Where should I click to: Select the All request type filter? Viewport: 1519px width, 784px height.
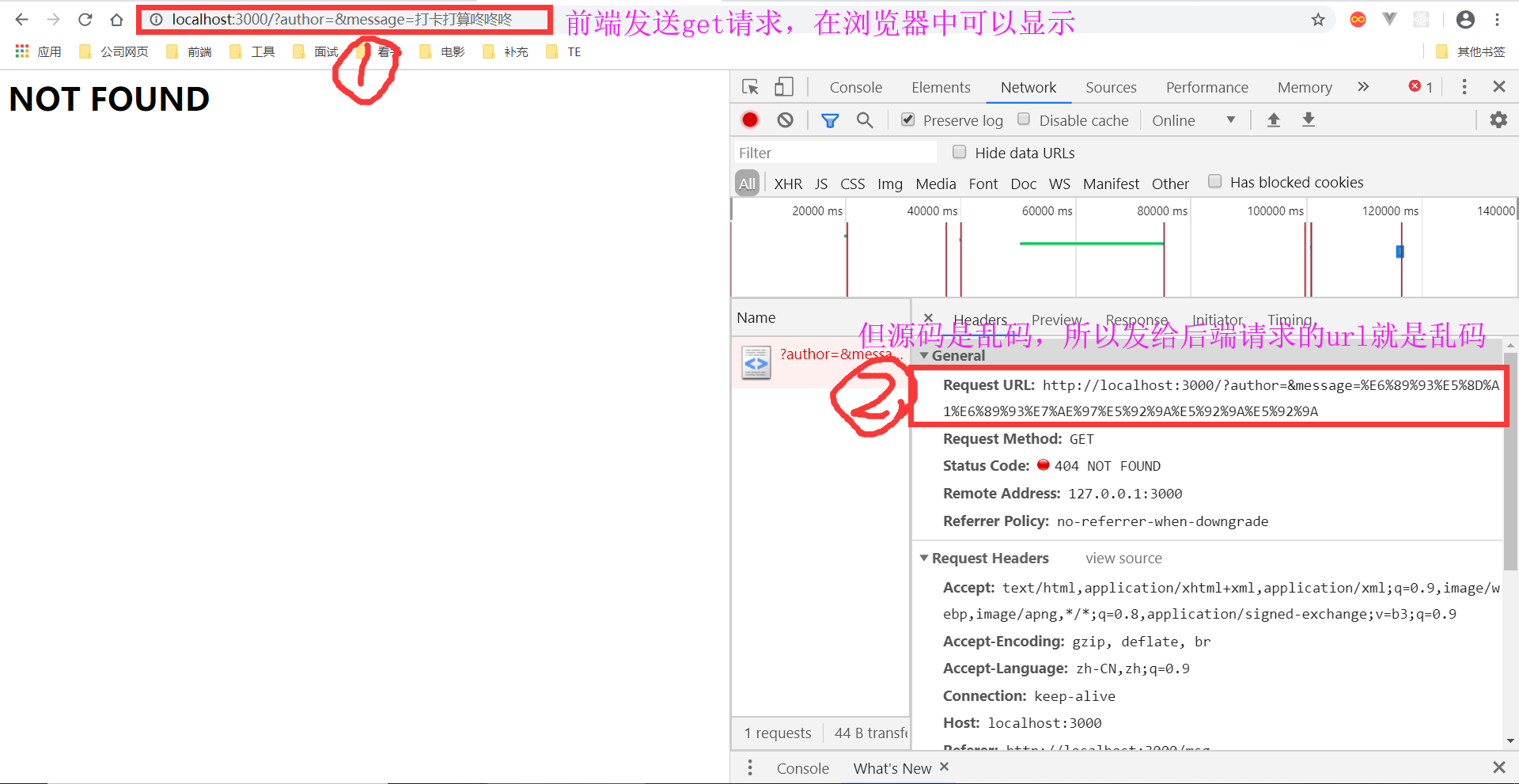coord(748,184)
